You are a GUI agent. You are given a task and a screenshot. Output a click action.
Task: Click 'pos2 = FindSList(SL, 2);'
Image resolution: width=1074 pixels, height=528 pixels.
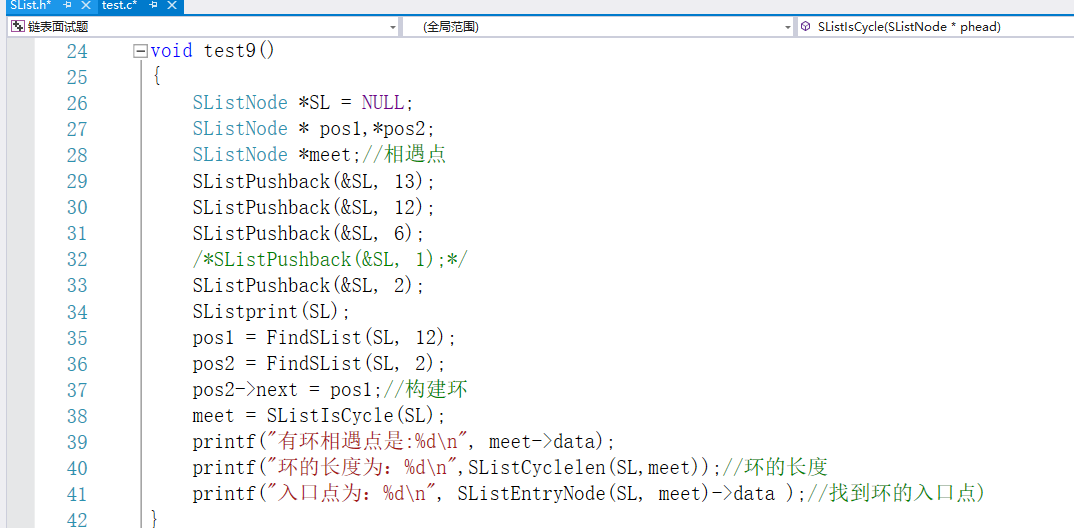pyautogui.click(x=319, y=364)
